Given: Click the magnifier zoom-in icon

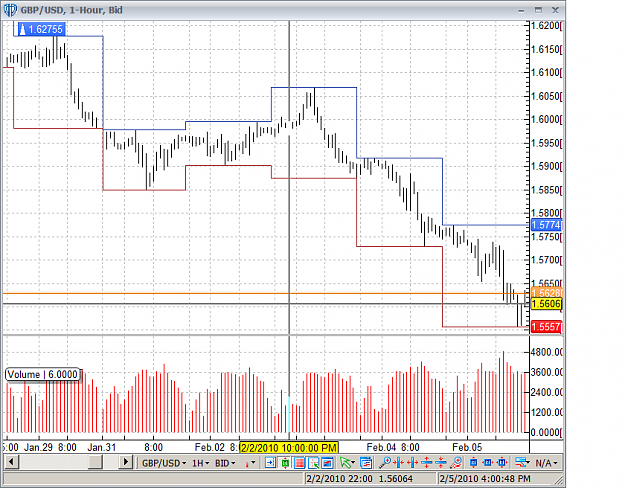Looking at the screenshot, I should click(385, 463).
